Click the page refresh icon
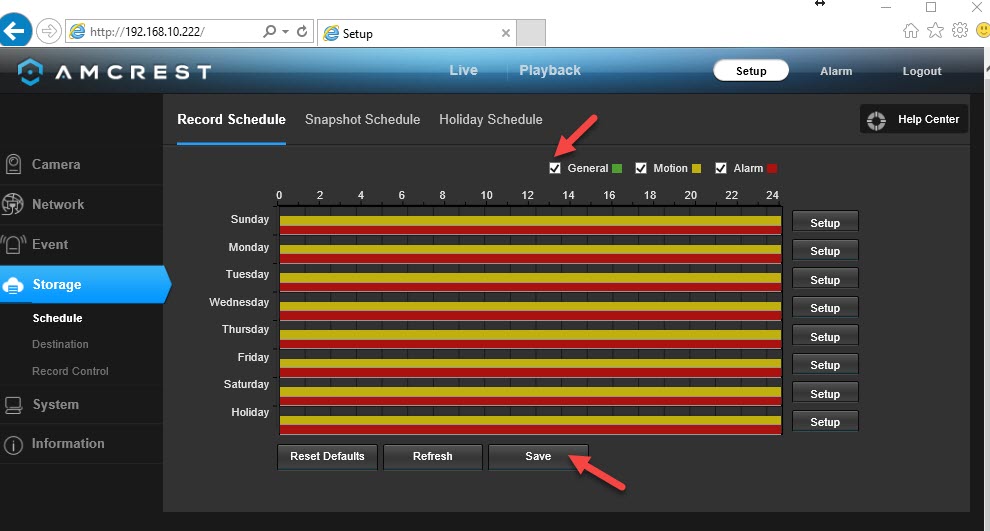Viewport: 990px width, 531px height. click(302, 31)
